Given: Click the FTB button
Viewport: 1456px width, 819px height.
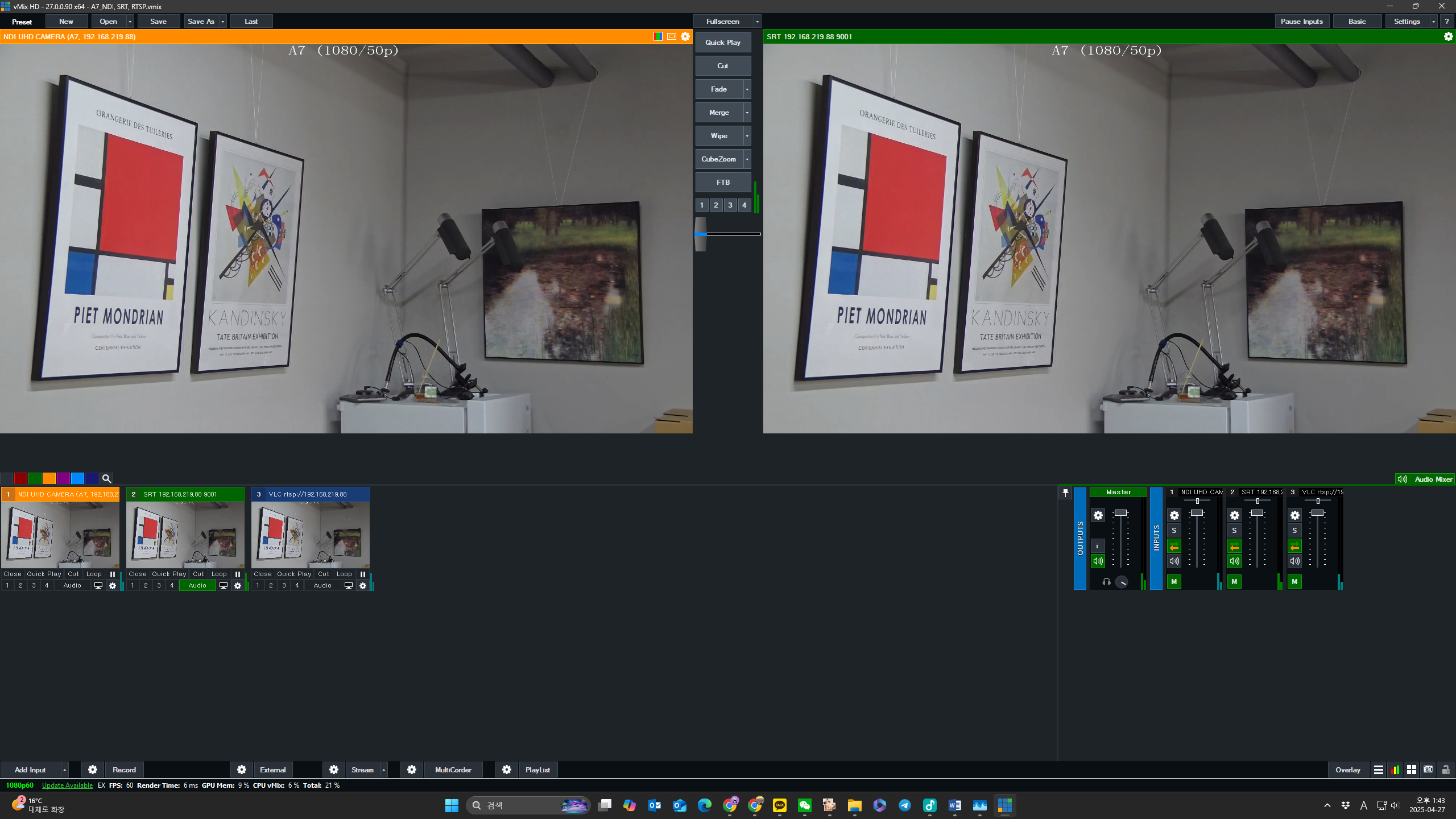Looking at the screenshot, I should (723, 183).
